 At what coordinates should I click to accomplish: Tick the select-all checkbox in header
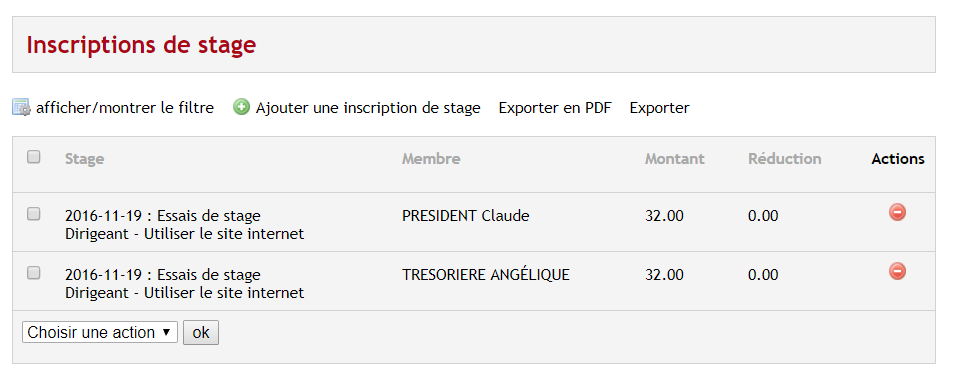click(x=33, y=157)
